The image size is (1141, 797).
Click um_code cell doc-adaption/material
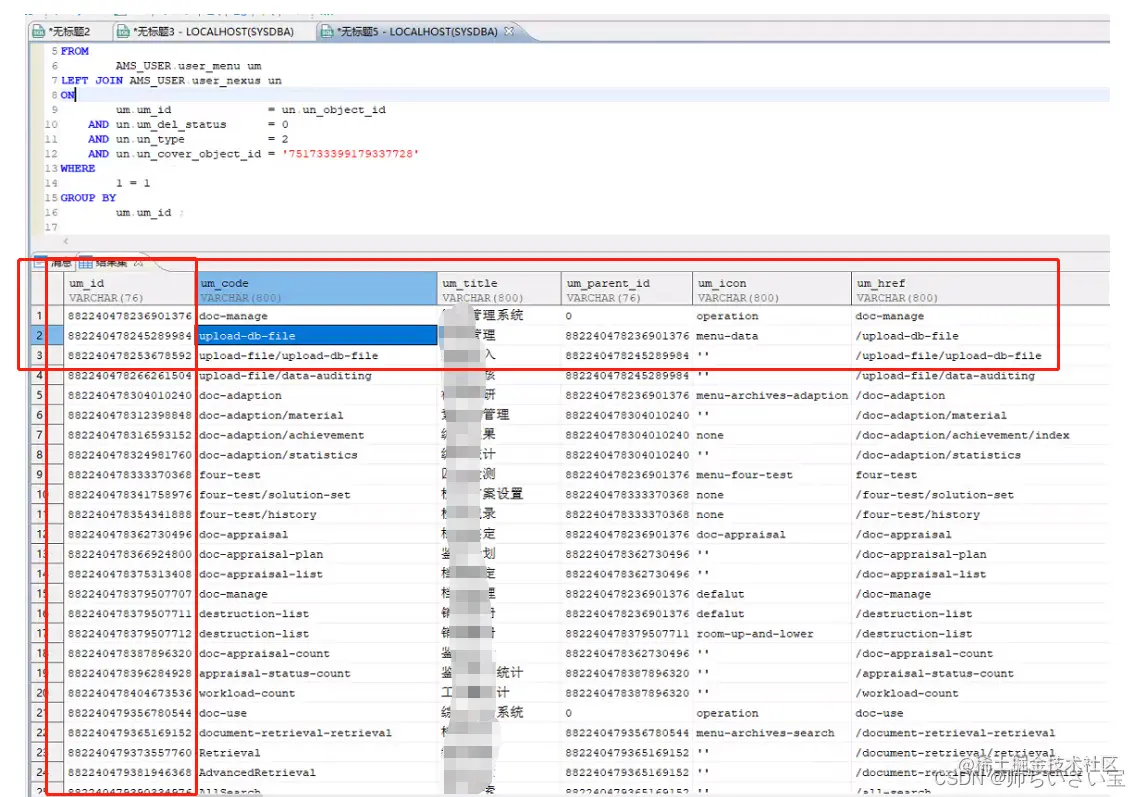[317, 416]
